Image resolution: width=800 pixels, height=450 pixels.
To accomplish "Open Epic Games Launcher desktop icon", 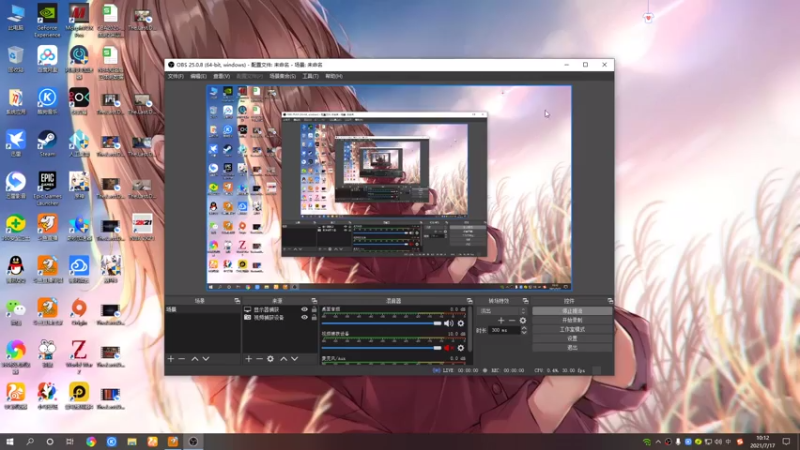I will tap(47, 188).
